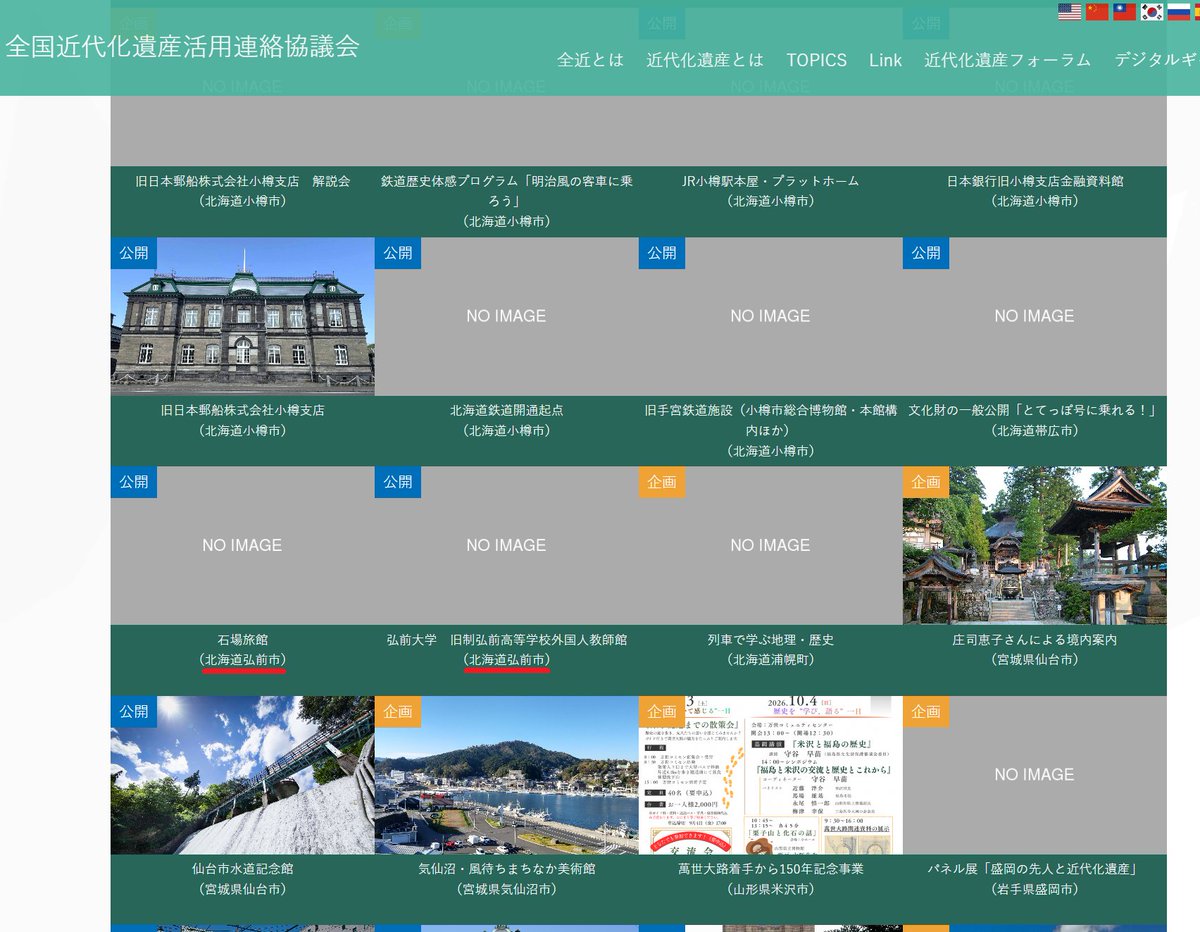Select the China flag language icon

click(1097, 12)
